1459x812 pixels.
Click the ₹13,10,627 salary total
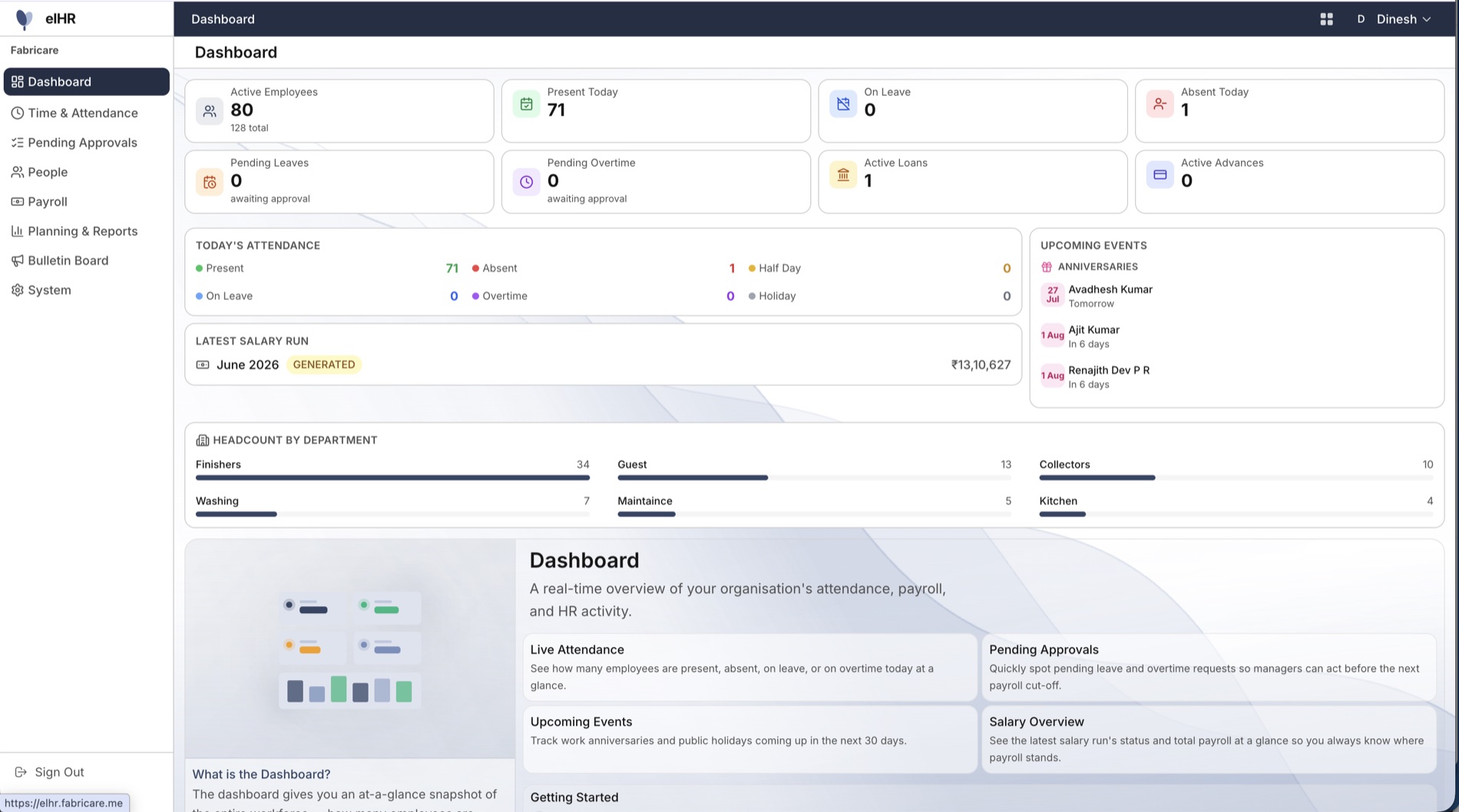[981, 365]
